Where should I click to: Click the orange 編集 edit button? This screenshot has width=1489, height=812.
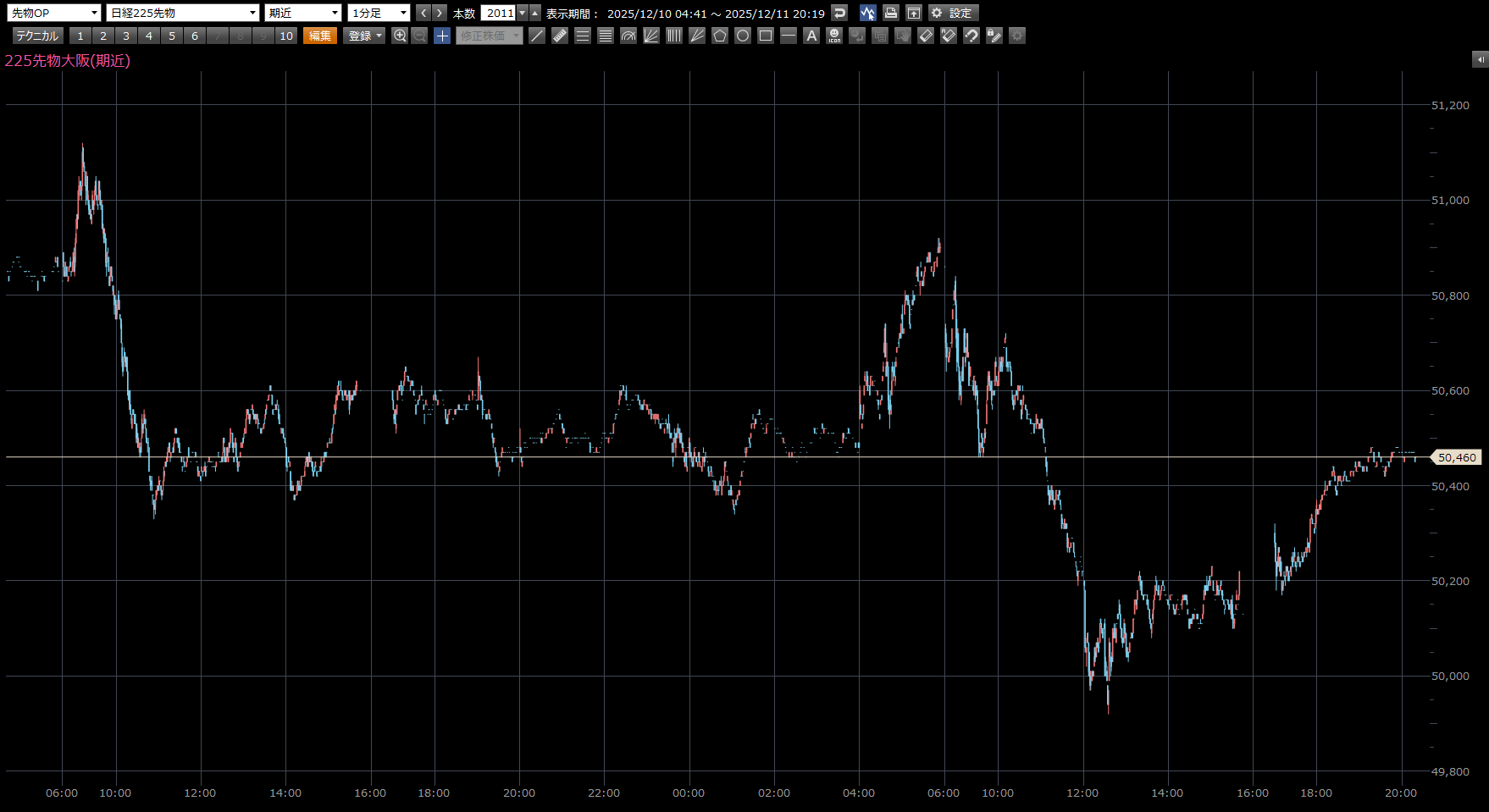click(320, 36)
